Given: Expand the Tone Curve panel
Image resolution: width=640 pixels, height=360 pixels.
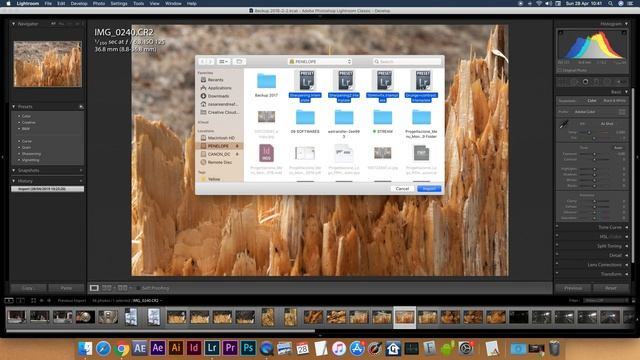Looking at the screenshot, I should pos(627,227).
